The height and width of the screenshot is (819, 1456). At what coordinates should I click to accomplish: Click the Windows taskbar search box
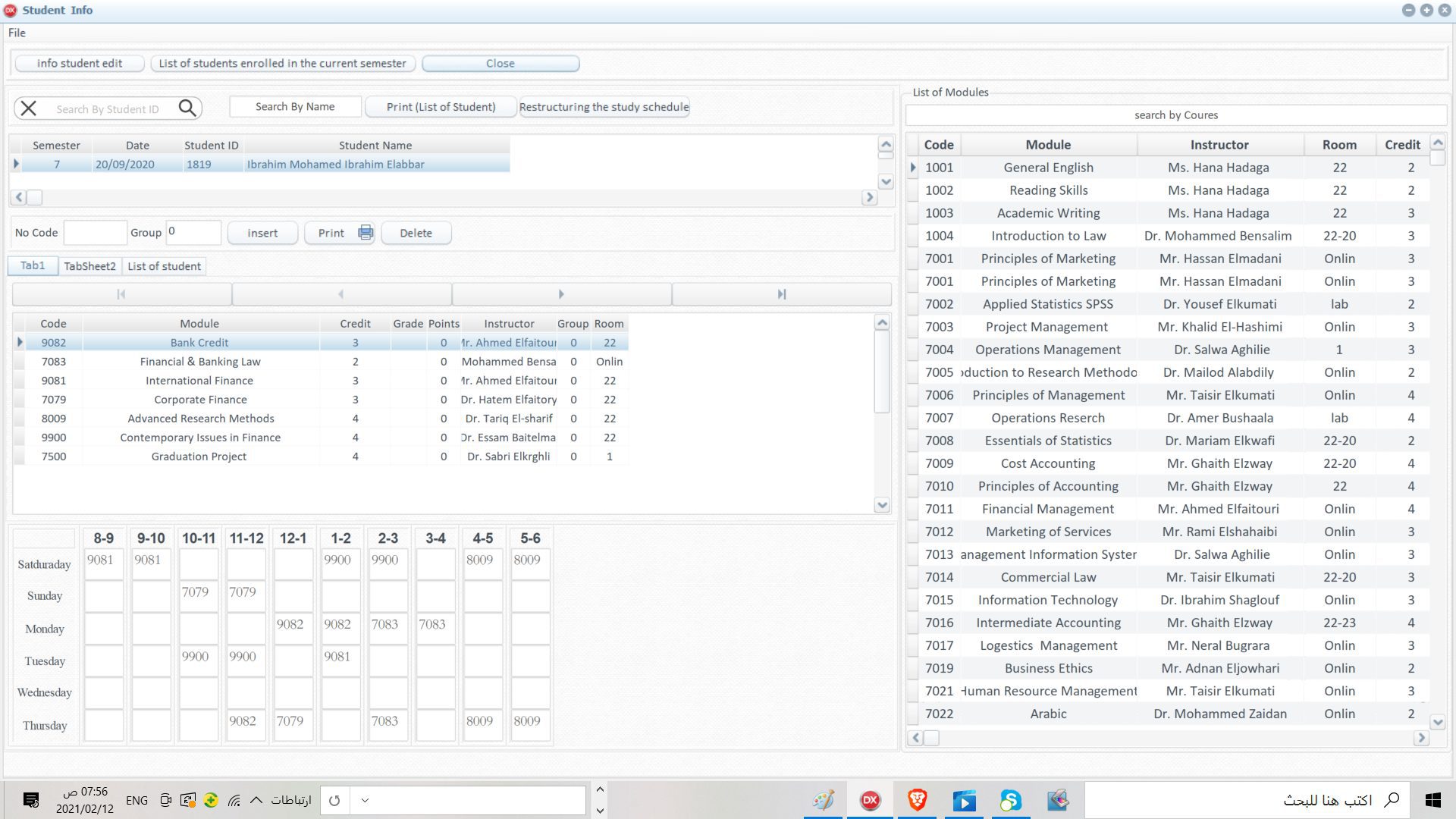pos(1246,800)
